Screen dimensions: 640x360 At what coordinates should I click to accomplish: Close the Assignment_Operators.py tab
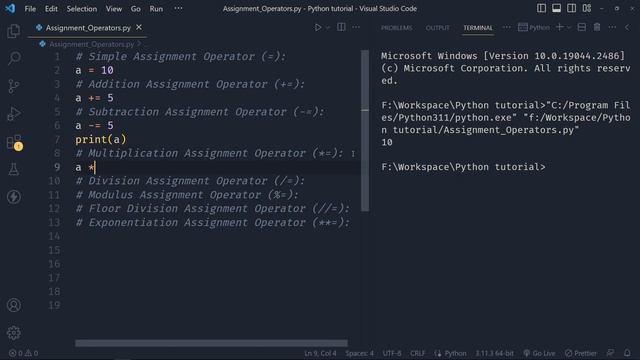click(139, 27)
